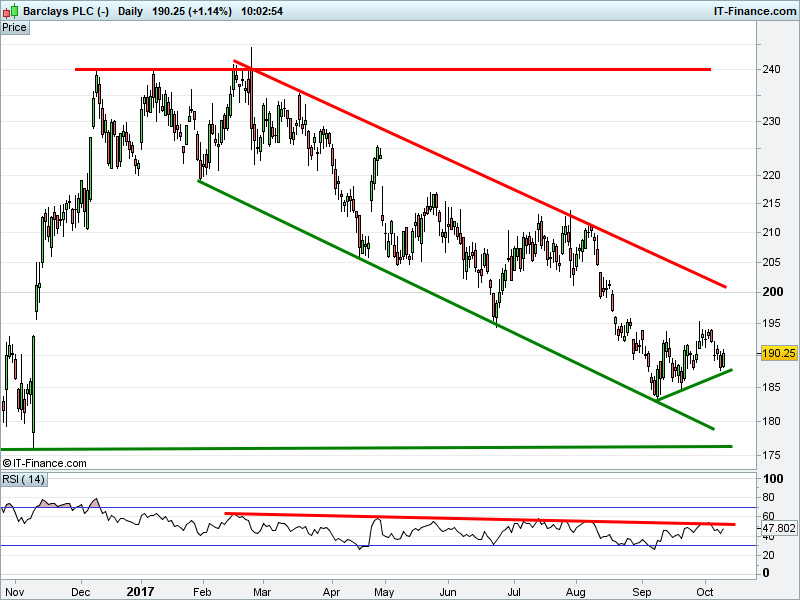Click the Feb date axis label
Screen dimensions: 800x600
(x=202, y=592)
